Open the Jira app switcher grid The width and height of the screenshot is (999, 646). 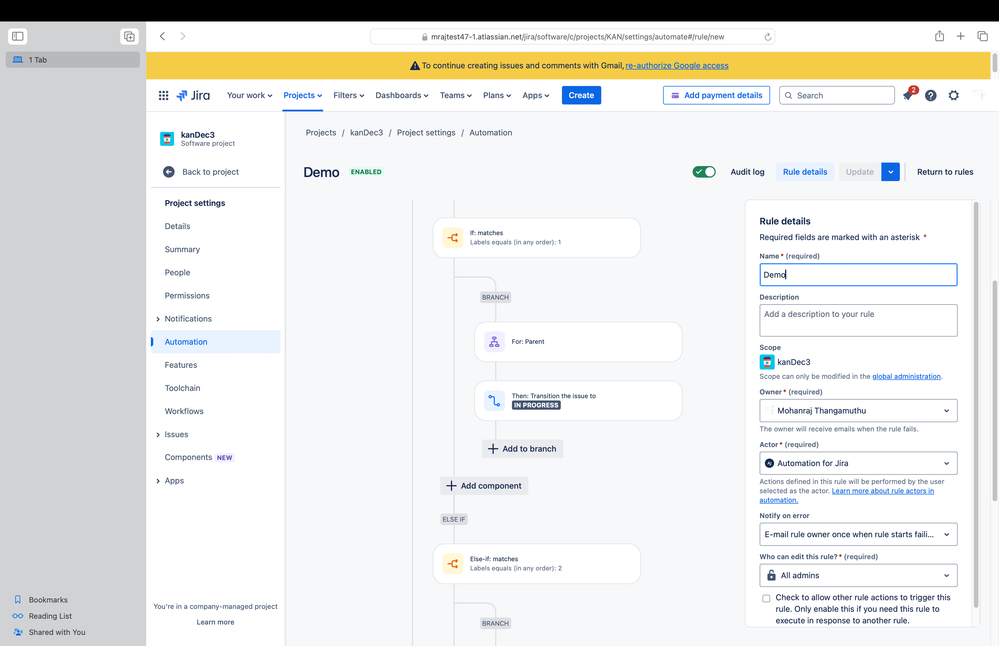tap(163, 96)
